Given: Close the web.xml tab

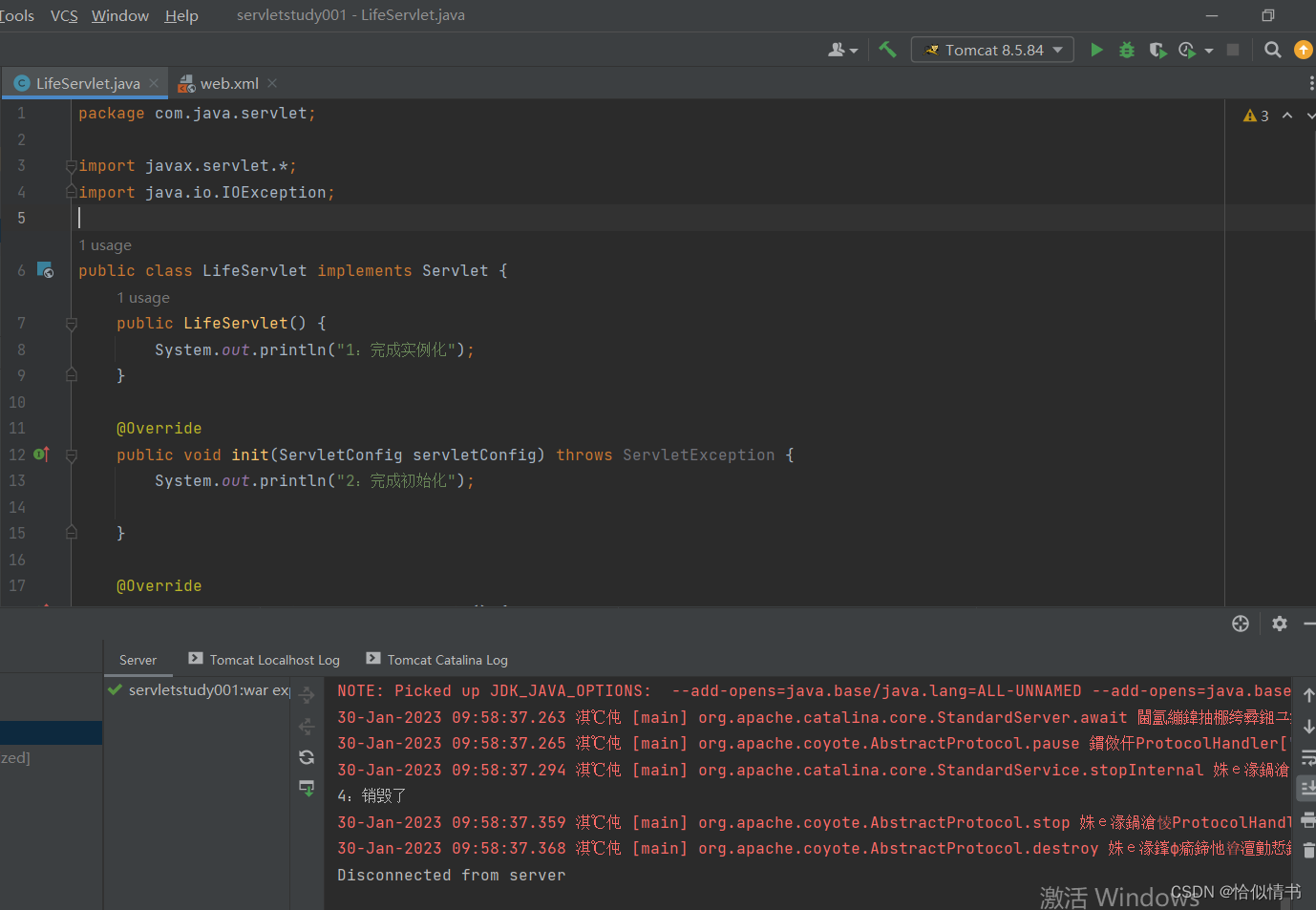Looking at the screenshot, I should tap(272, 83).
